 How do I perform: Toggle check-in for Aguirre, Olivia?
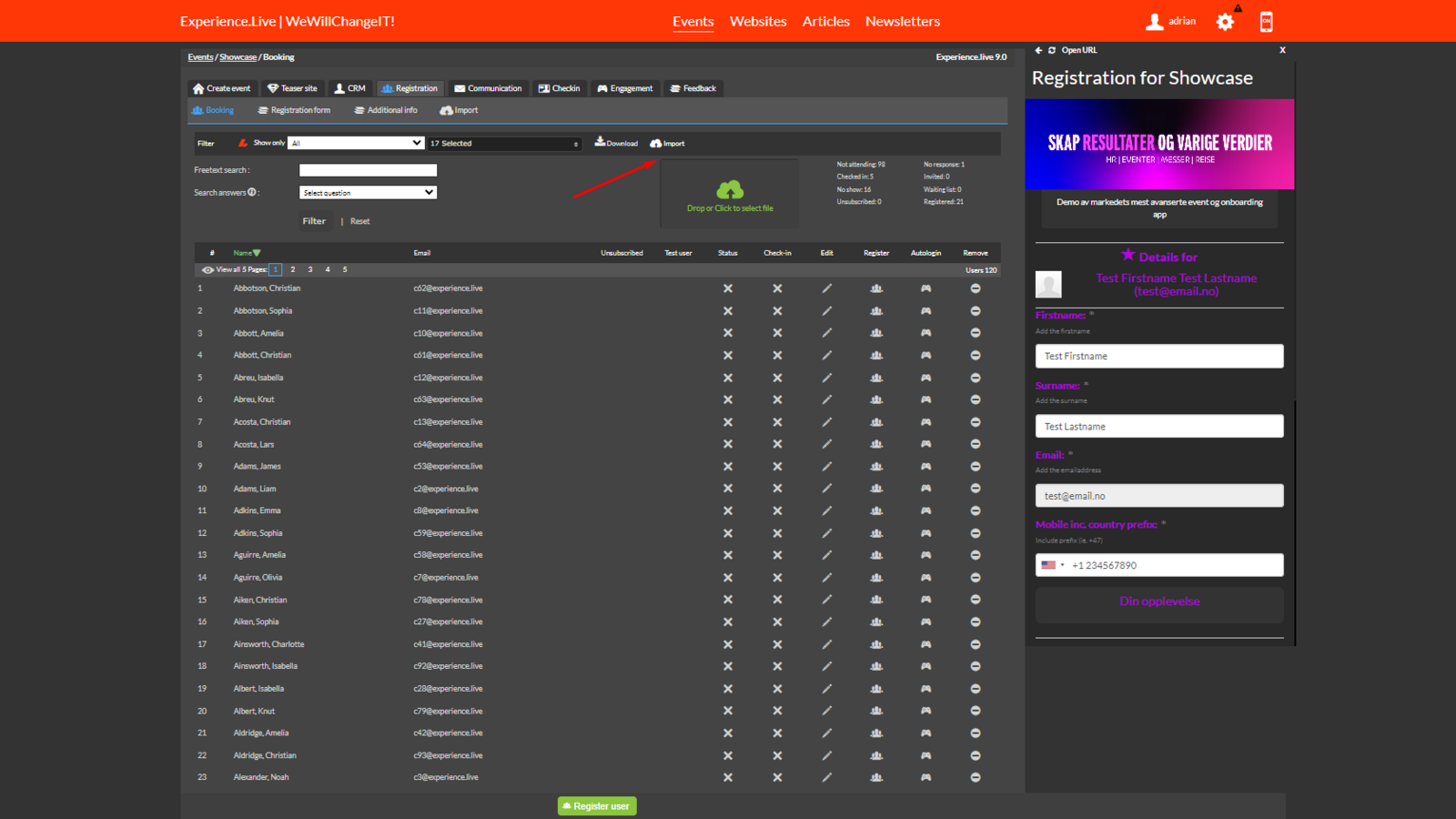click(777, 578)
